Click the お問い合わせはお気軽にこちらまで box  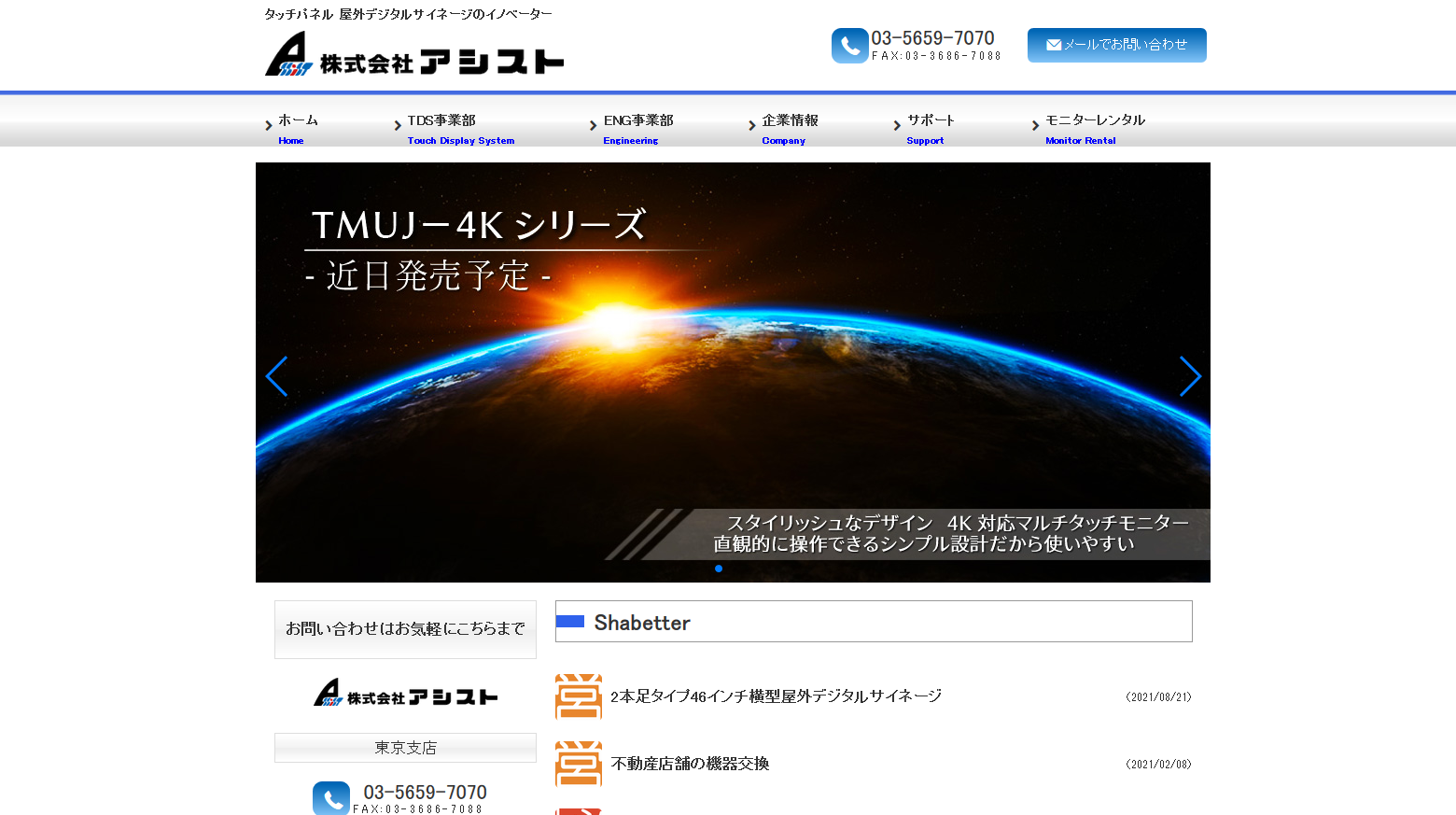(x=405, y=629)
